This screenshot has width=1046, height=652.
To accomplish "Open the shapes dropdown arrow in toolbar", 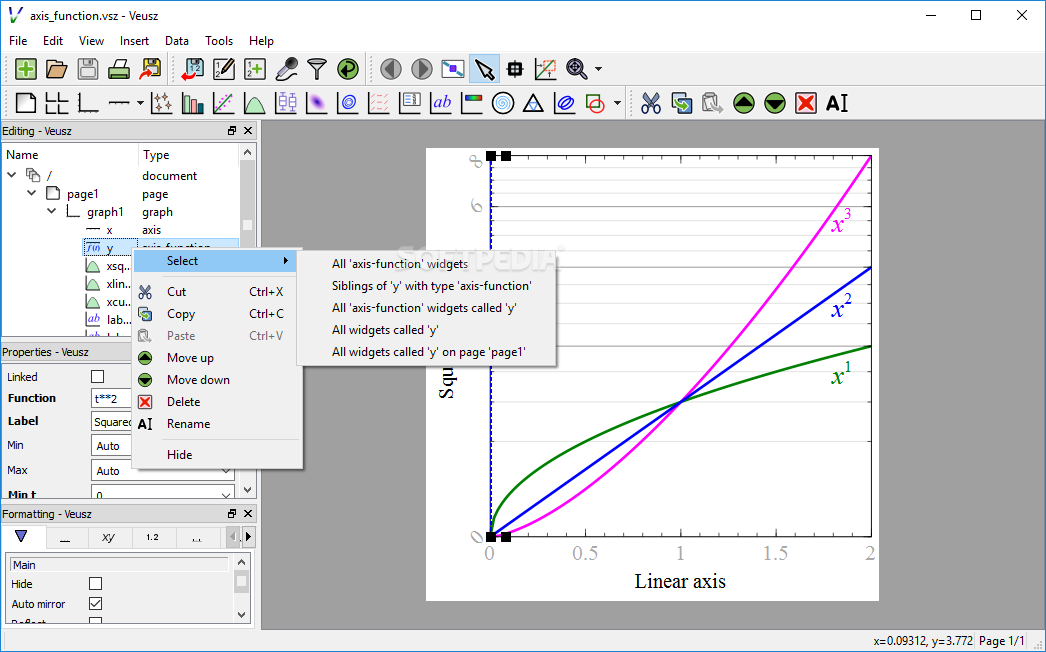I will 617,103.
